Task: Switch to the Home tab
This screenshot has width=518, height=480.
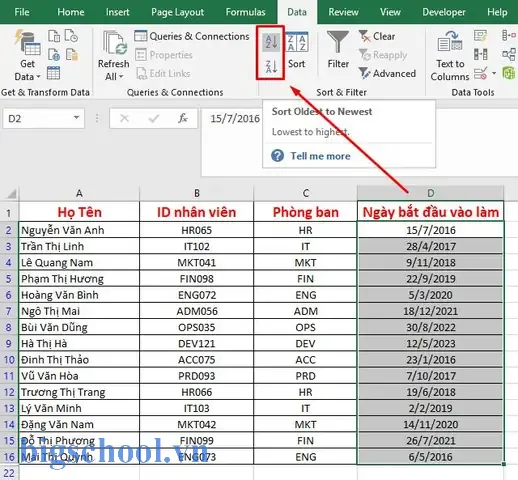Action: tap(70, 12)
